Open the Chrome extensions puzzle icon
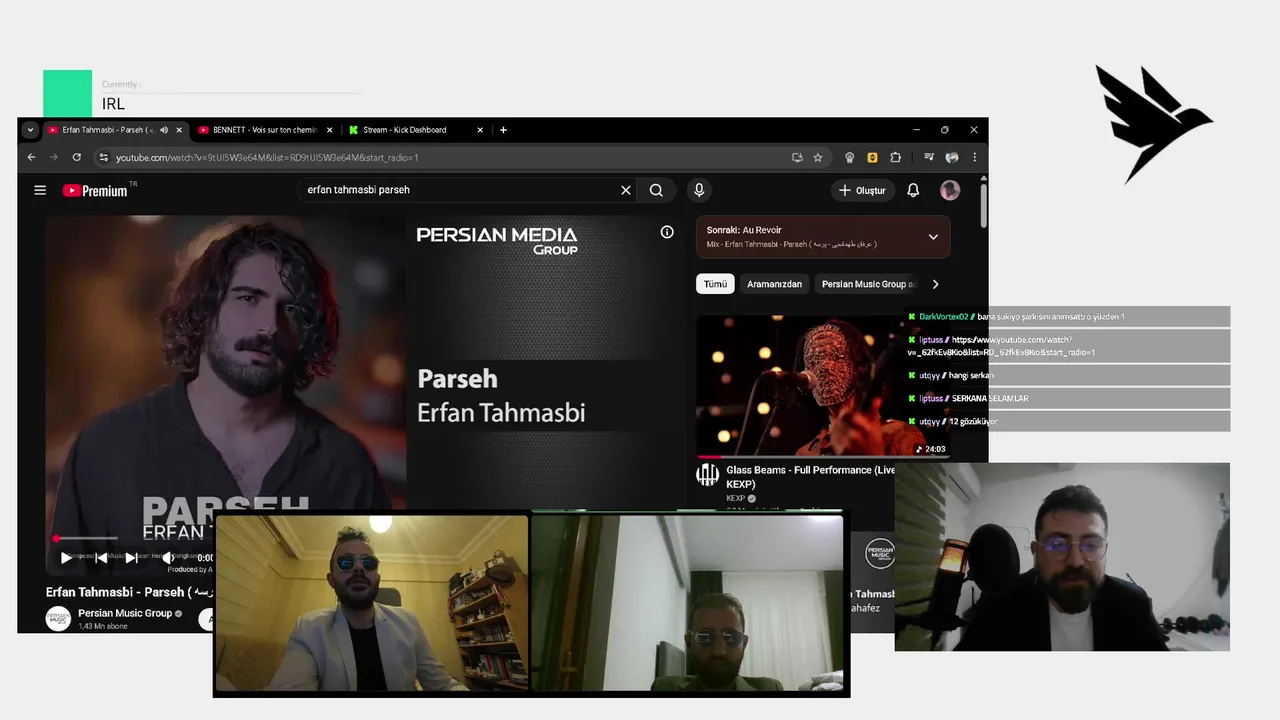This screenshot has width=1280, height=720. click(x=895, y=157)
